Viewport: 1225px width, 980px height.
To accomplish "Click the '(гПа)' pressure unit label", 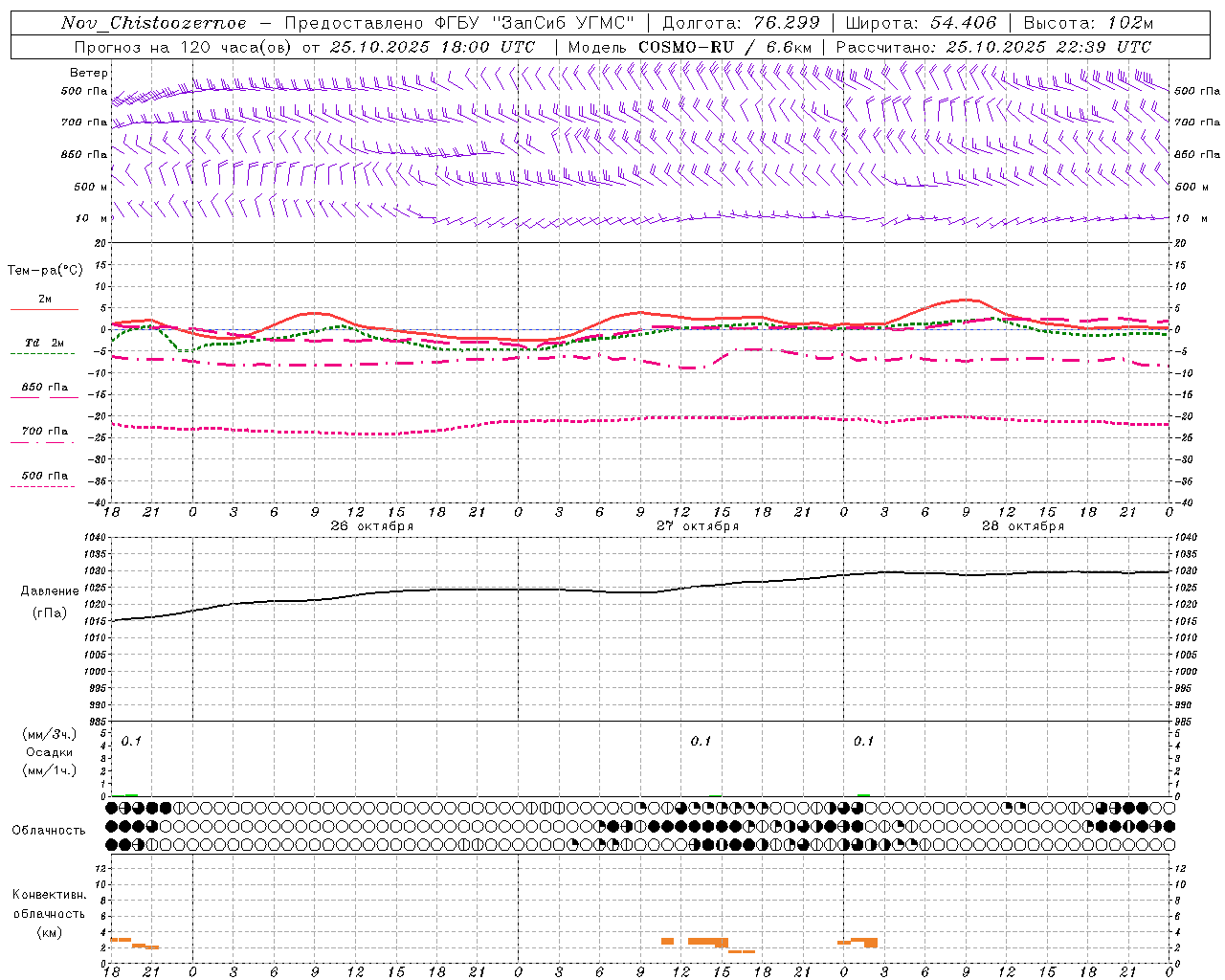I will point(50,613).
